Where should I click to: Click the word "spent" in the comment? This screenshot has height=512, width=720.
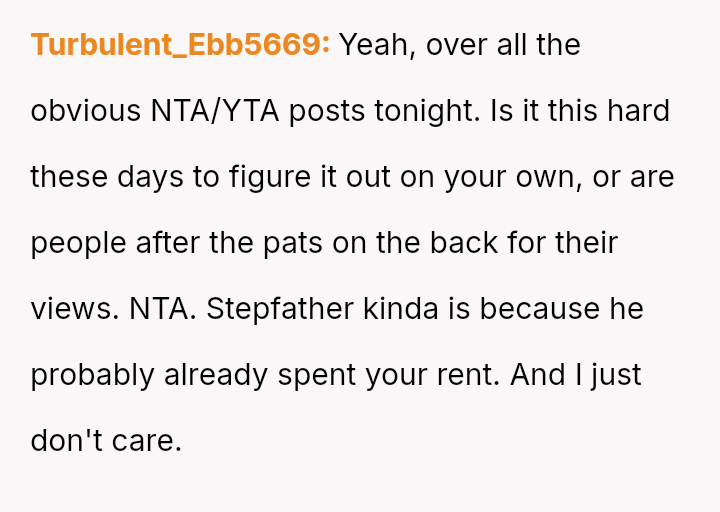(316, 375)
